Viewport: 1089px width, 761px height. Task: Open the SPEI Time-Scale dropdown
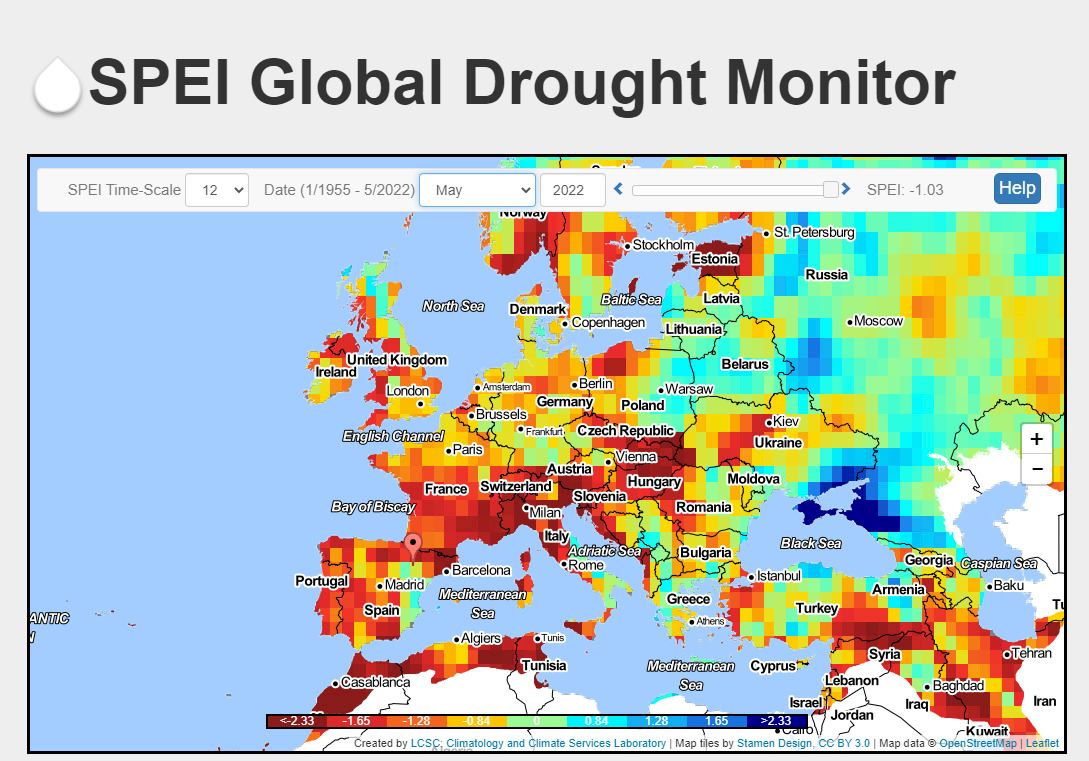[x=216, y=189]
